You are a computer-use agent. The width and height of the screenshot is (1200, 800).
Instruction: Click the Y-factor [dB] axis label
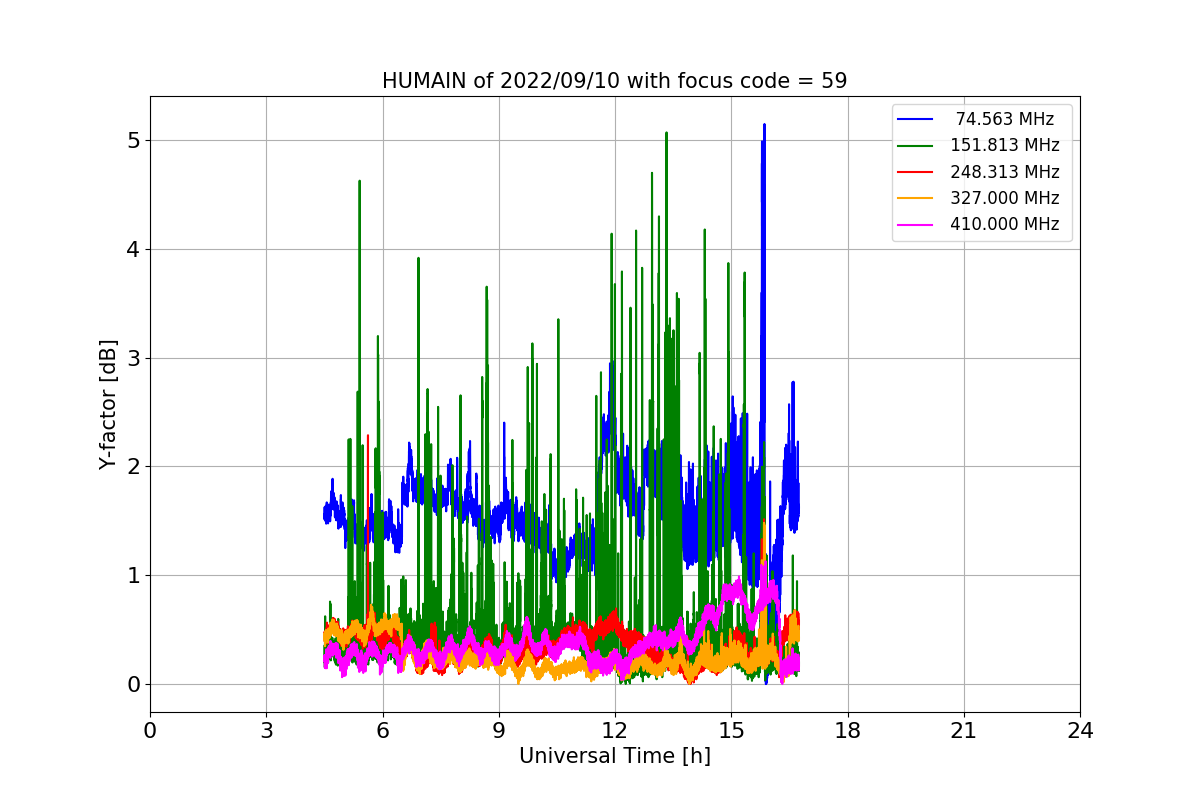tap(109, 405)
